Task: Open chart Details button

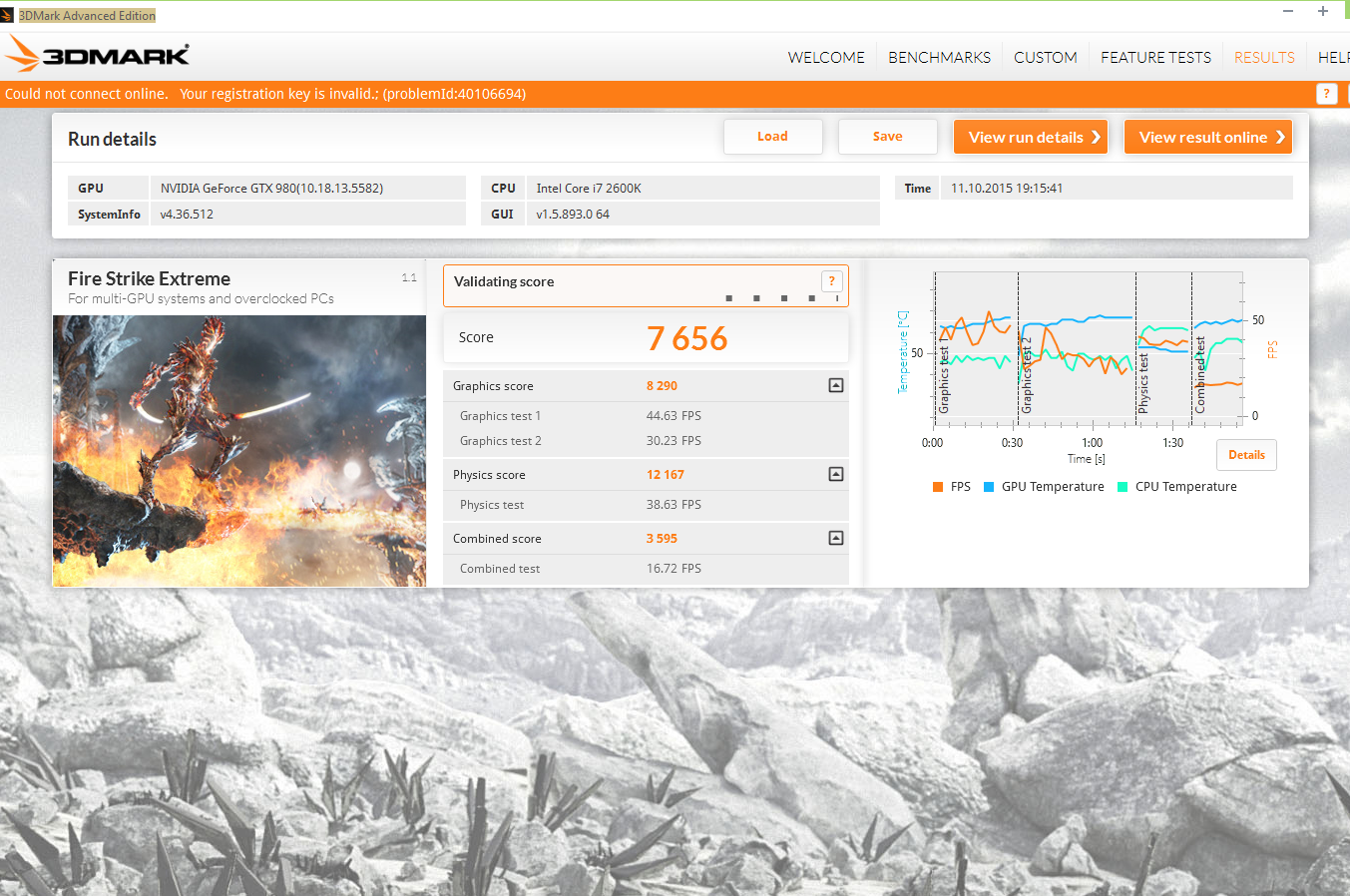Action: pos(1246,454)
